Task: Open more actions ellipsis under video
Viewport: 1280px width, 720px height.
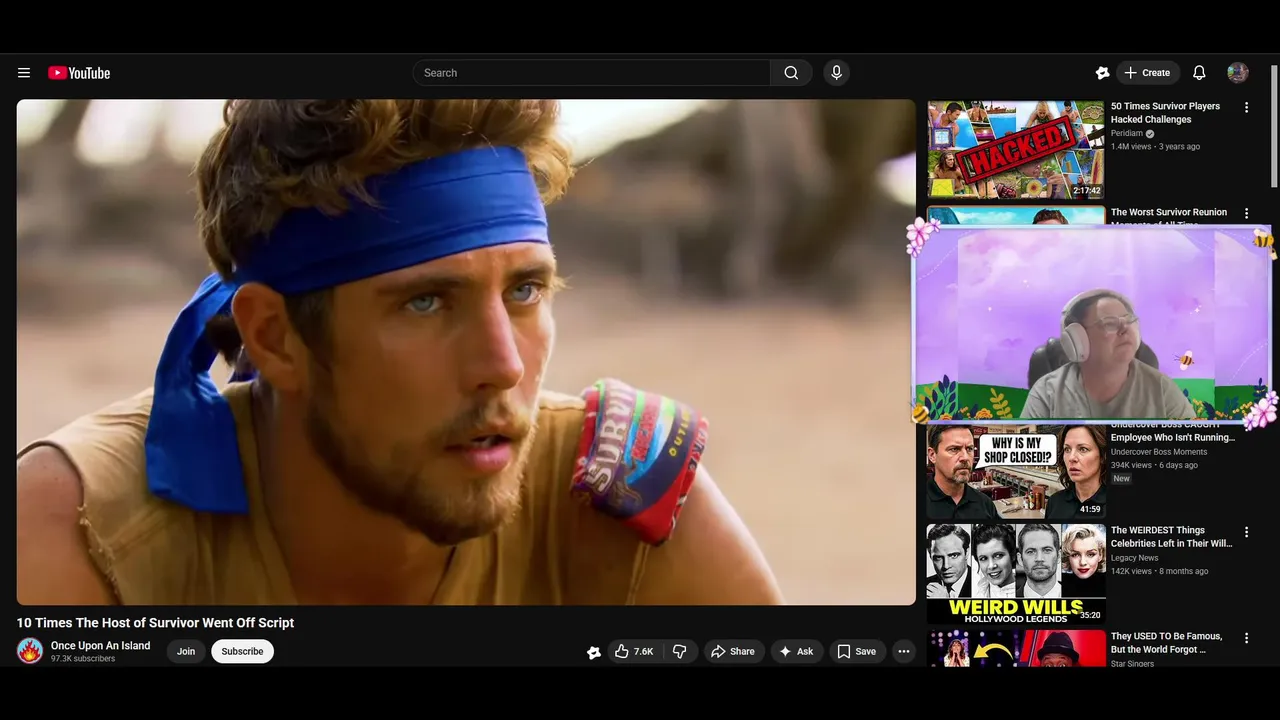Action: click(904, 651)
